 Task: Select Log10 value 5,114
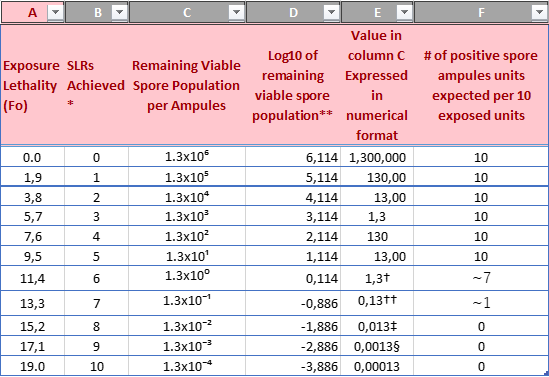(293, 177)
